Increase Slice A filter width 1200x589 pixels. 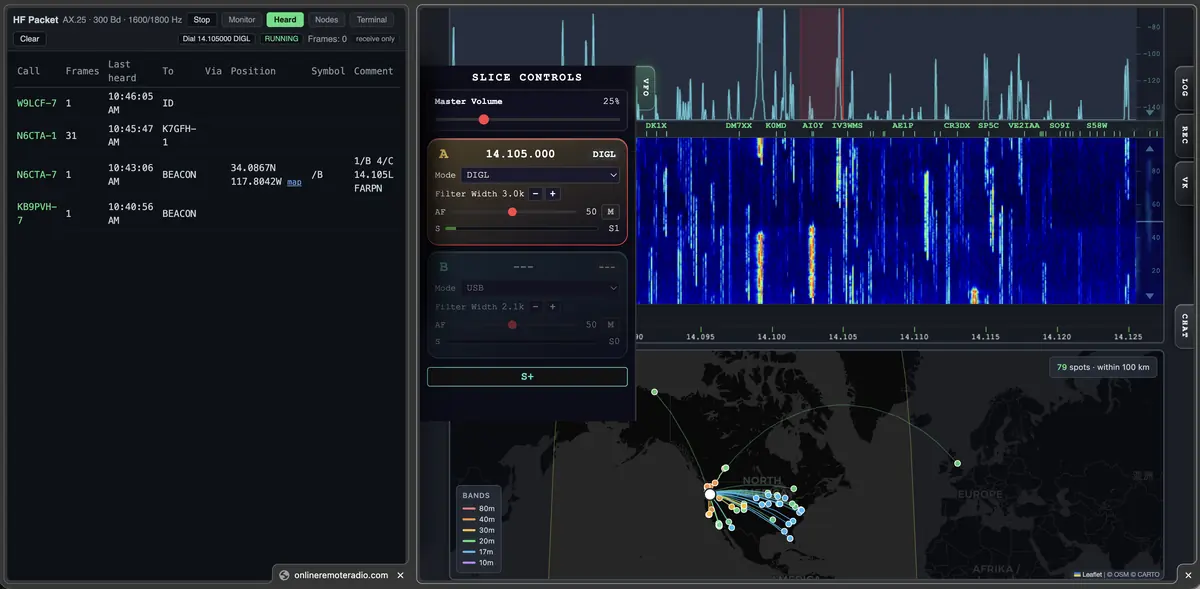coord(553,193)
